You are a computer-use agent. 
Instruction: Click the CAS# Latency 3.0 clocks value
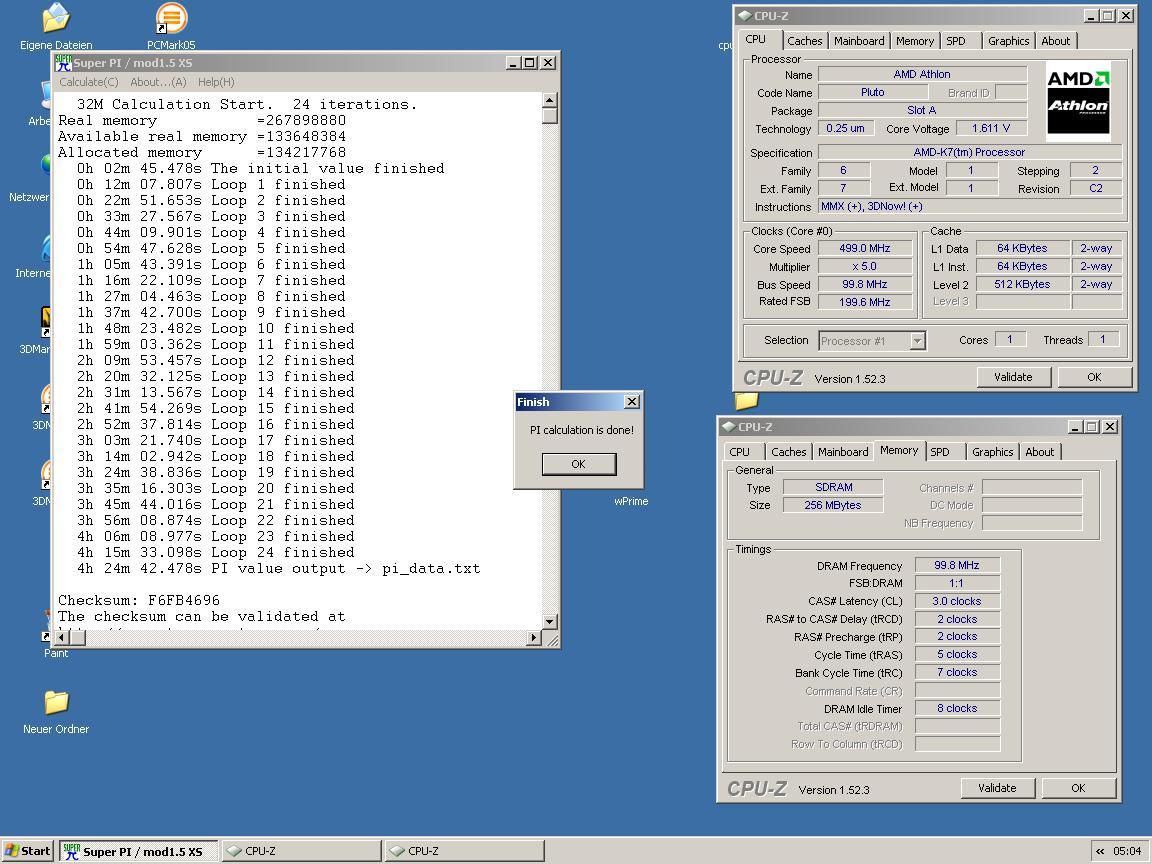(x=957, y=601)
